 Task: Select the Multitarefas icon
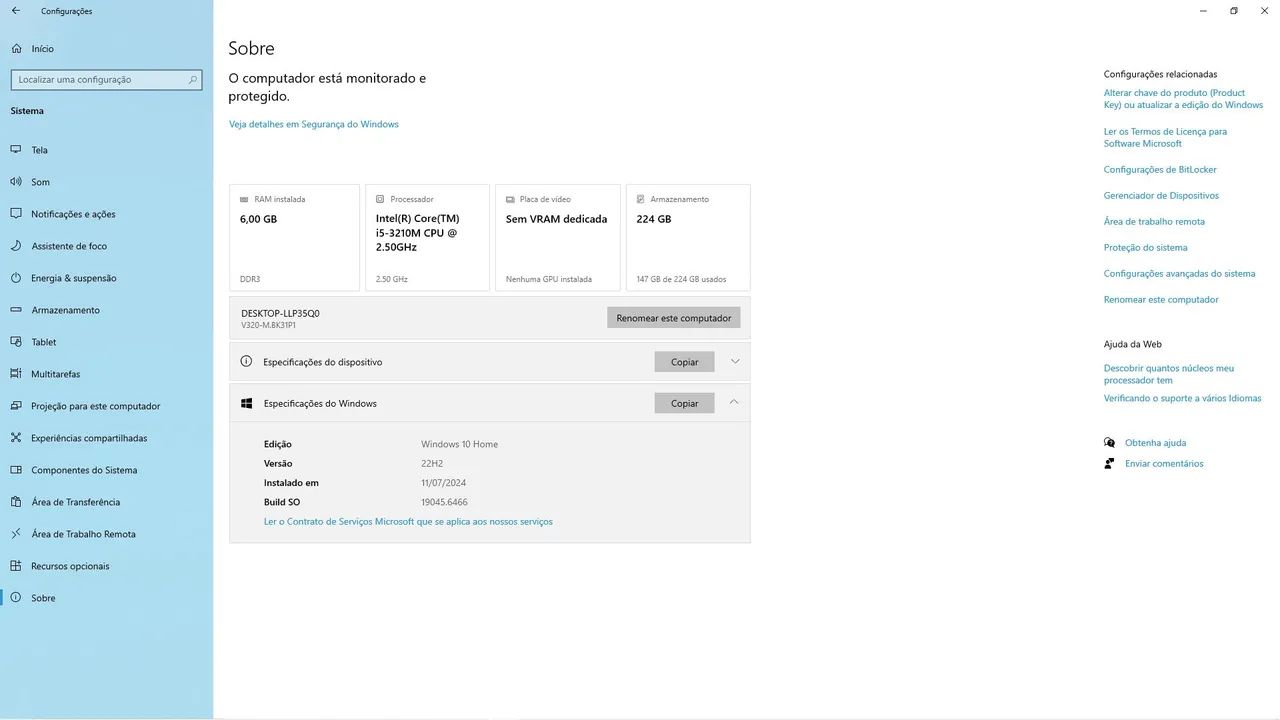click(15, 374)
